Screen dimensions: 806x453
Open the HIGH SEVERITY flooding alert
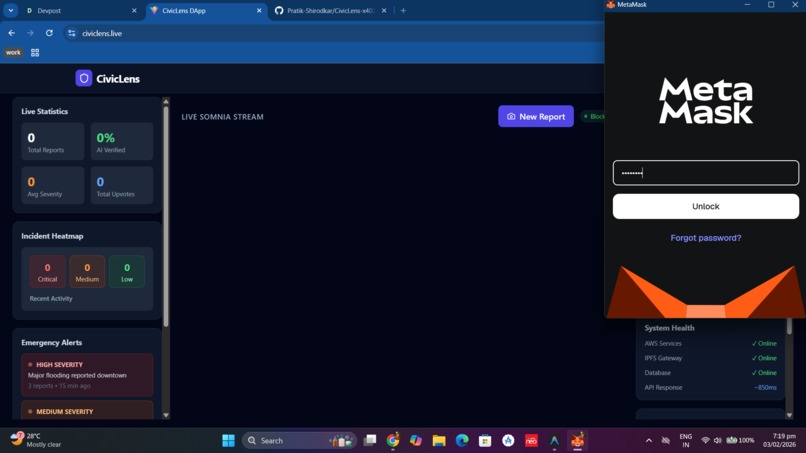click(x=87, y=375)
